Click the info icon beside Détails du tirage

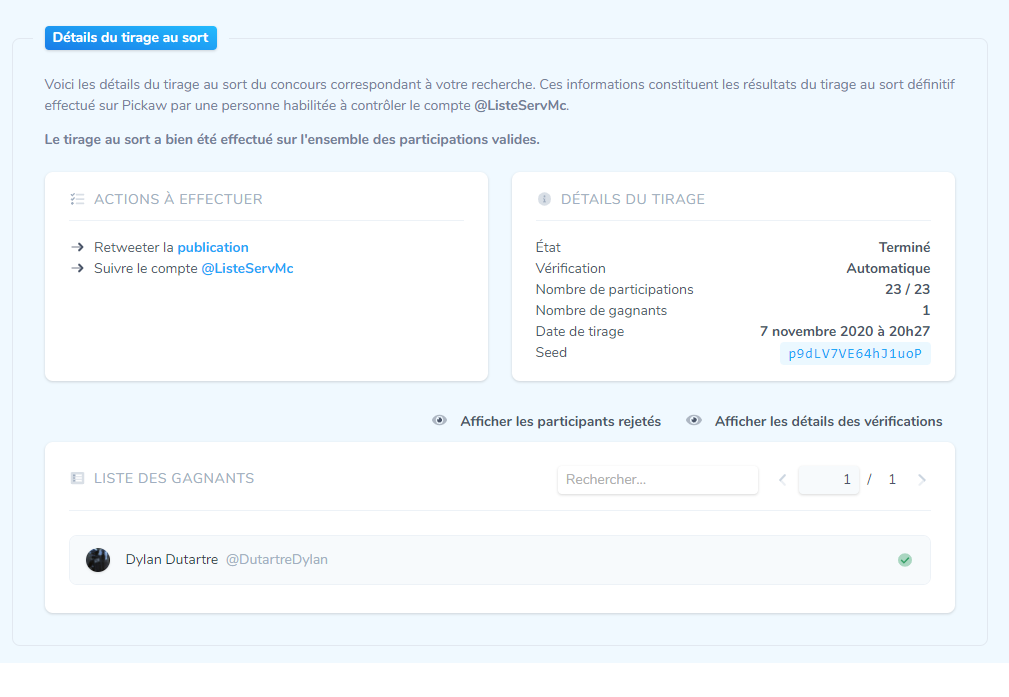[x=544, y=199]
